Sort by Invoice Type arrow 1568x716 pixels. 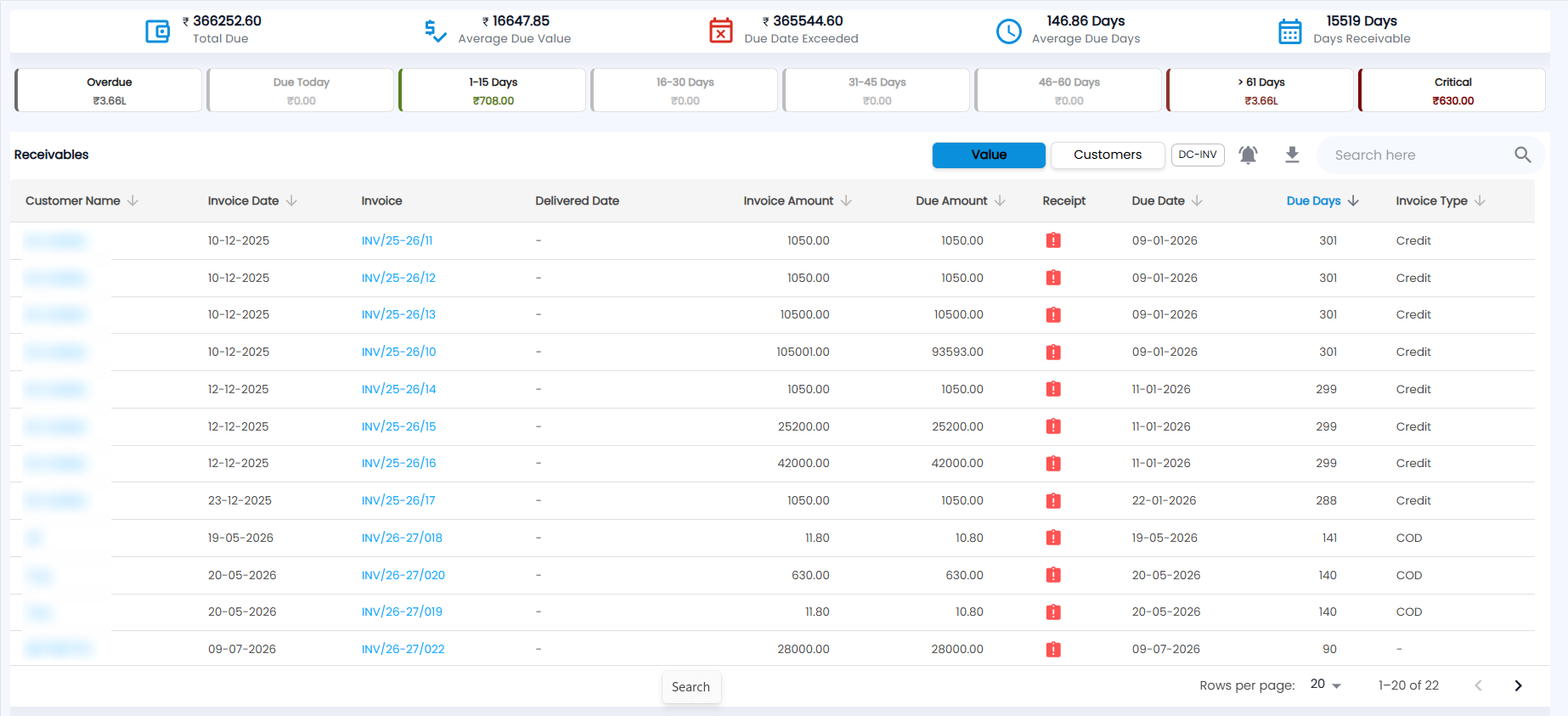(x=1480, y=200)
